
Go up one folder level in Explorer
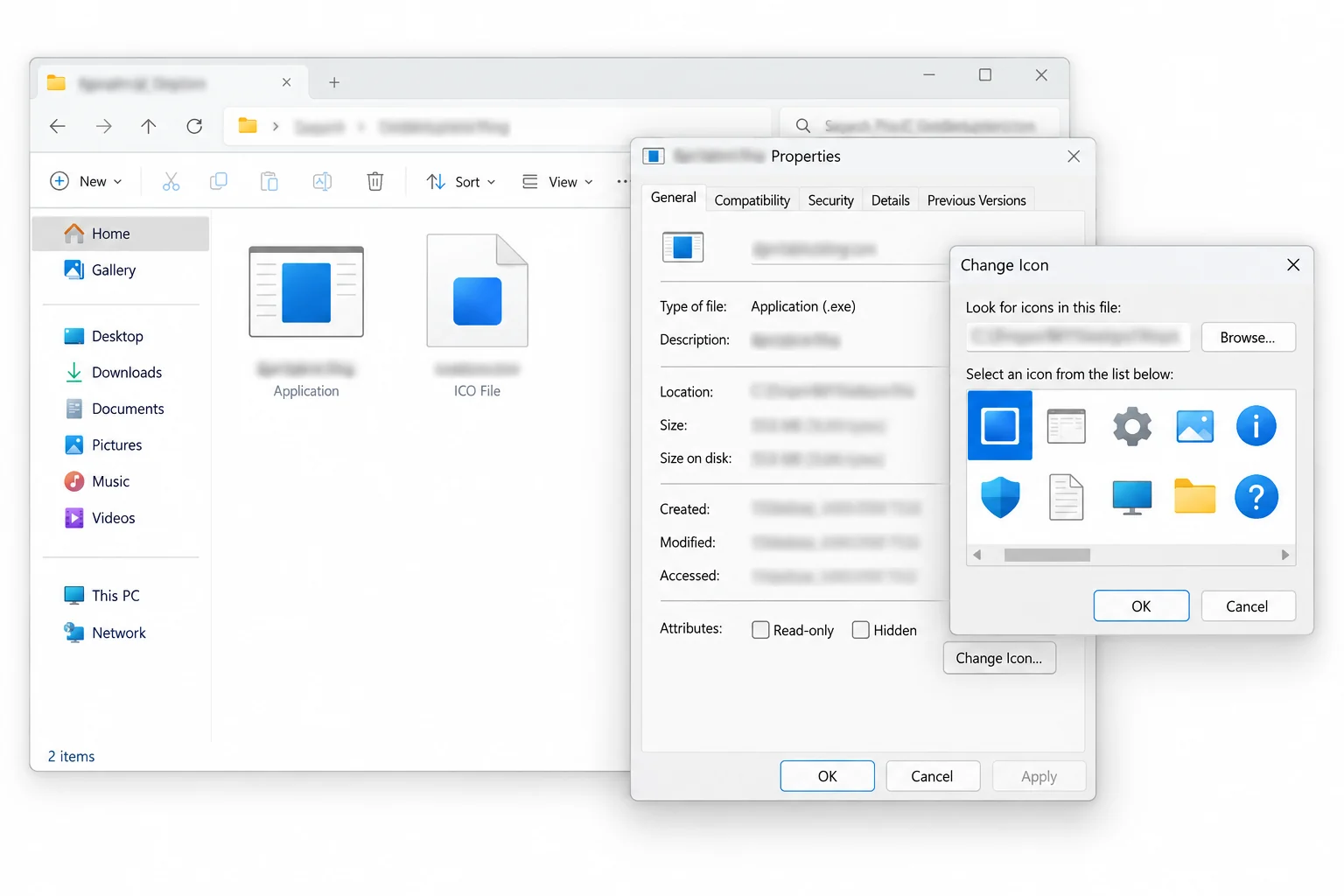click(149, 126)
